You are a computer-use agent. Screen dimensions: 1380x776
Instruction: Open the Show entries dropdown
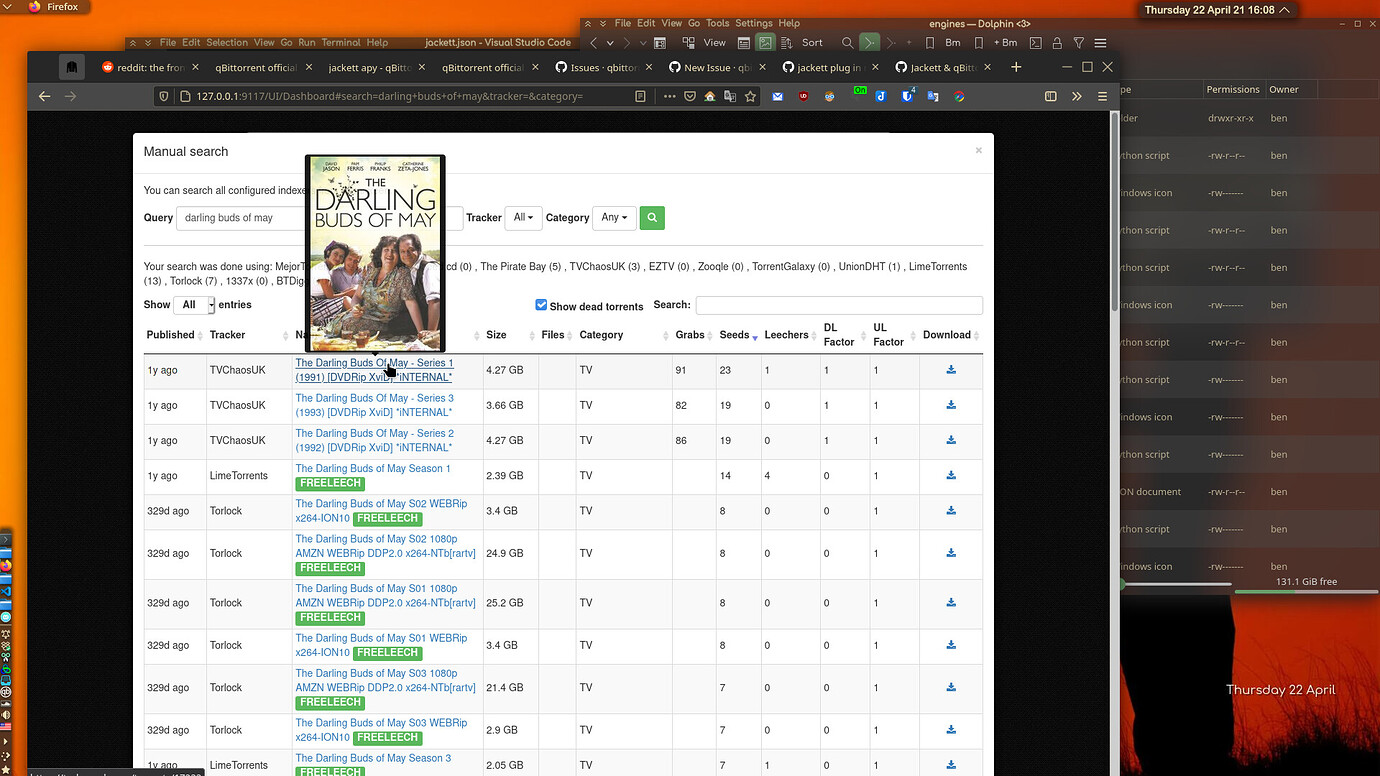(194, 305)
